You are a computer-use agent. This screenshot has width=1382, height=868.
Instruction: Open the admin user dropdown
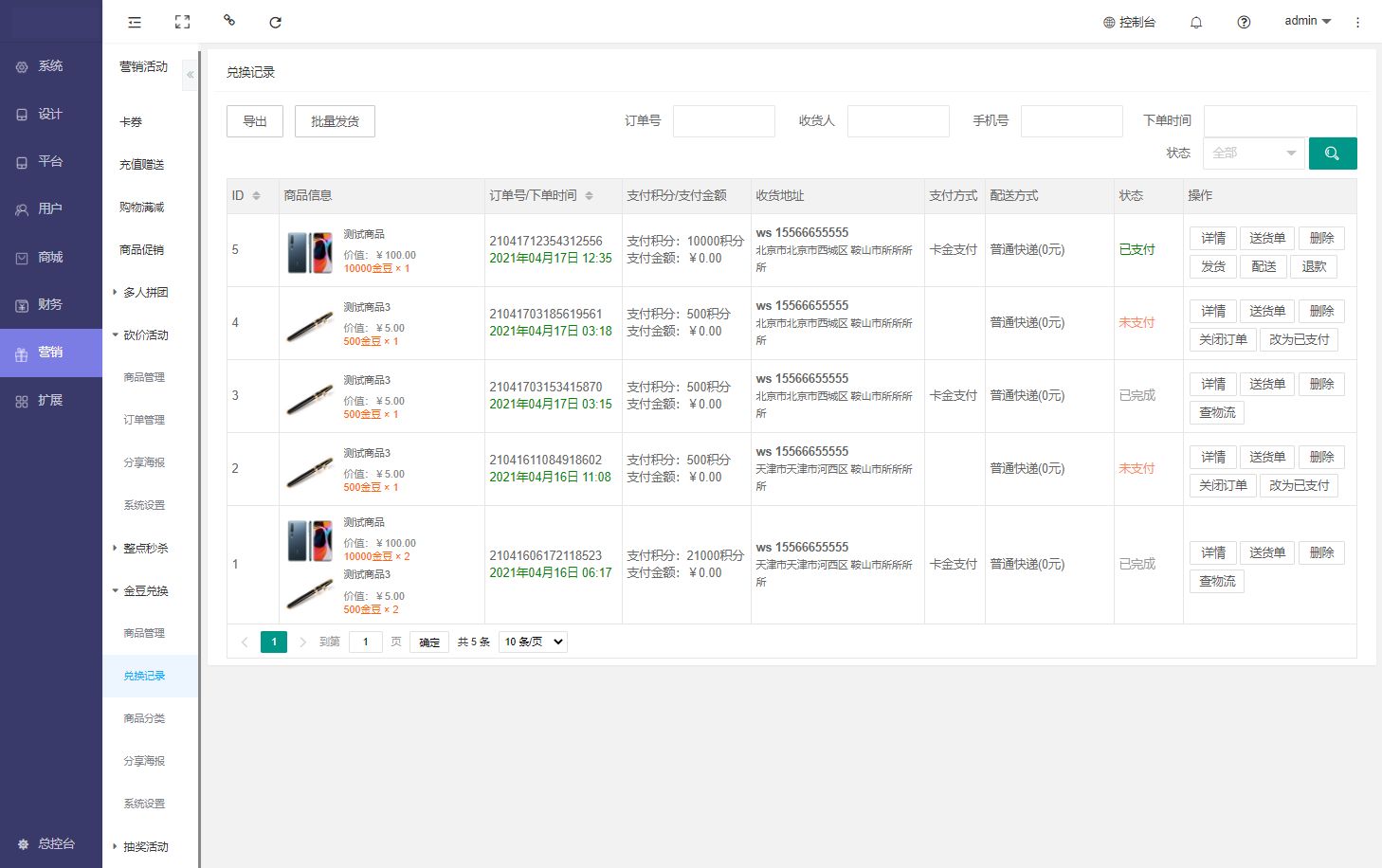tap(1307, 21)
